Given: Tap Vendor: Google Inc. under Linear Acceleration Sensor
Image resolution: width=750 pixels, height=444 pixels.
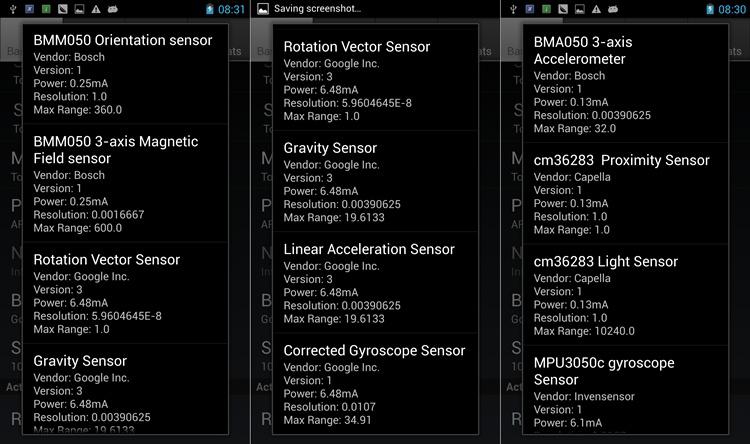Looking at the screenshot, I should pyautogui.click(x=331, y=266).
